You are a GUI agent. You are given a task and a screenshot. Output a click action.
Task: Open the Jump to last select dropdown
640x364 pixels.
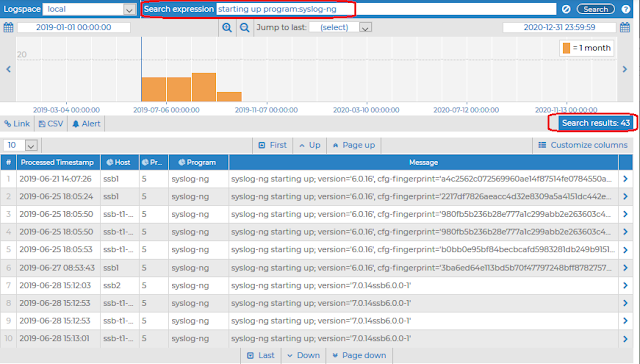[x=340, y=27]
